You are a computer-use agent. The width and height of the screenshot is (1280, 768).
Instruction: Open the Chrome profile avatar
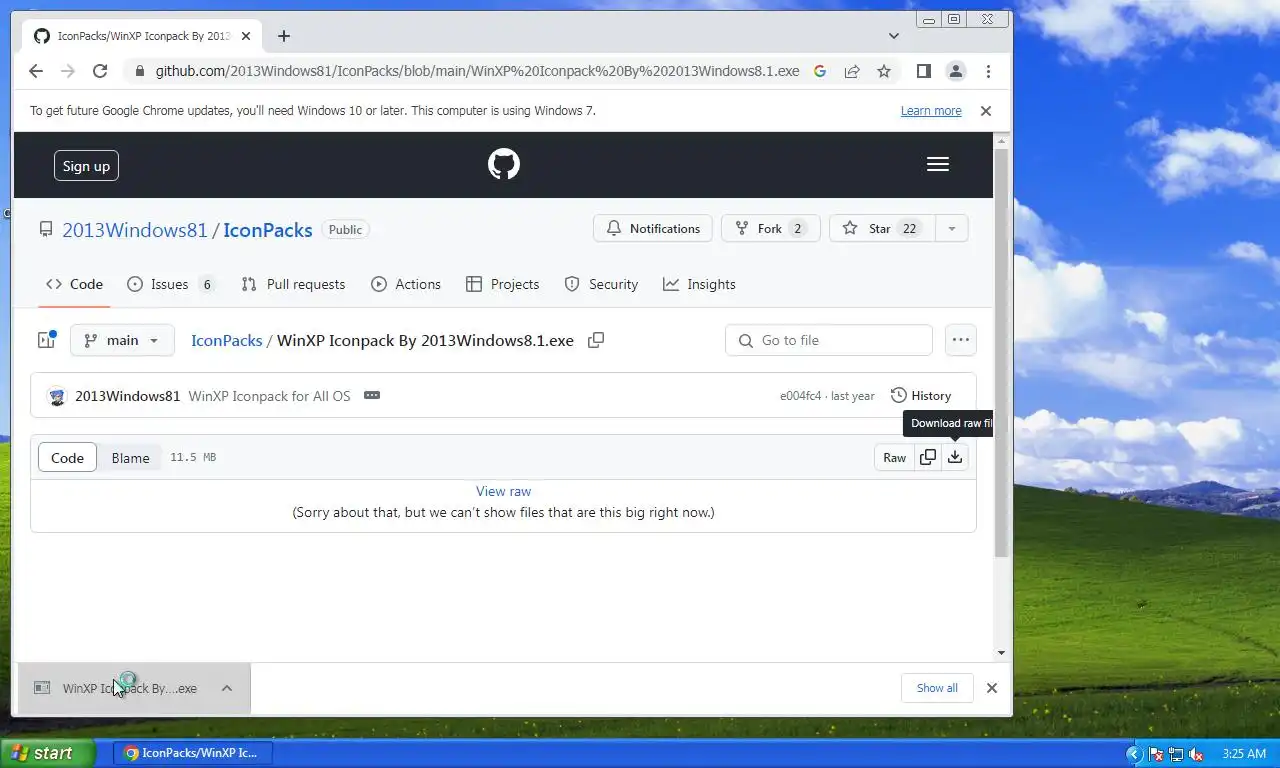pos(956,71)
